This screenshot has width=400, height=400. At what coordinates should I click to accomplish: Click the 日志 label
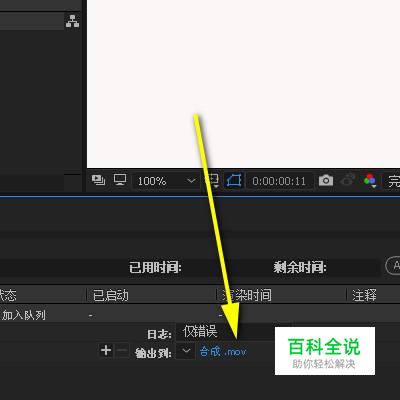click(x=159, y=334)
